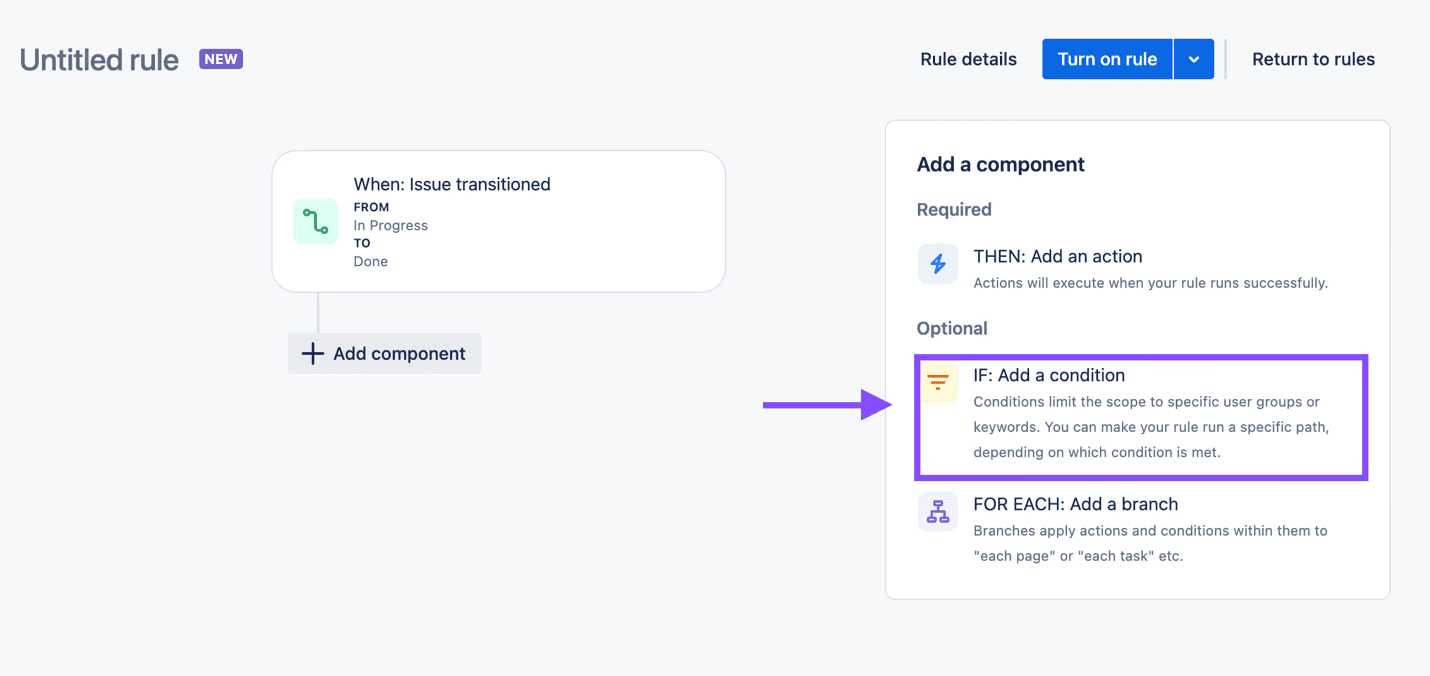Screen dimensions: 1430x676
Task: Open the FOR EACH: Add a branch component
Action: point(1075,504)
